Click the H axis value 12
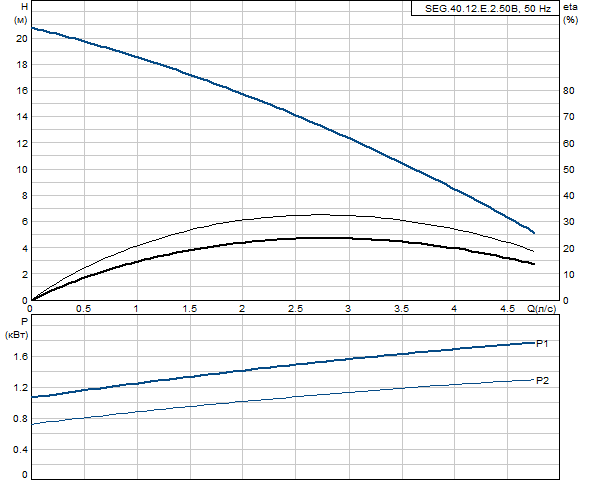Viewport: 592px width, 480px height. point(22,144)
